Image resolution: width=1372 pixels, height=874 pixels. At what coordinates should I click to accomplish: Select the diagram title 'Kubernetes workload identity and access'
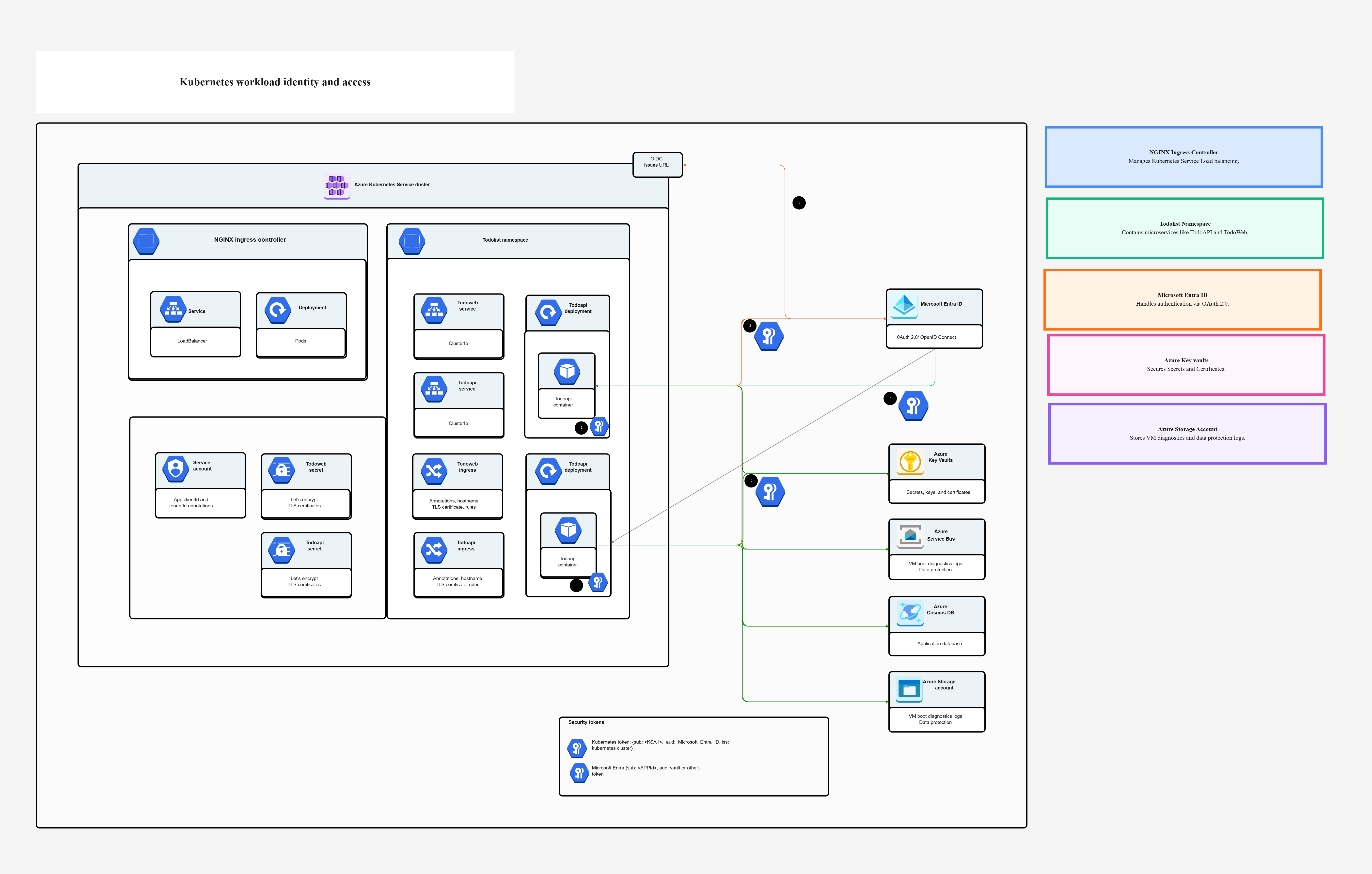click(x=275, y=82)
